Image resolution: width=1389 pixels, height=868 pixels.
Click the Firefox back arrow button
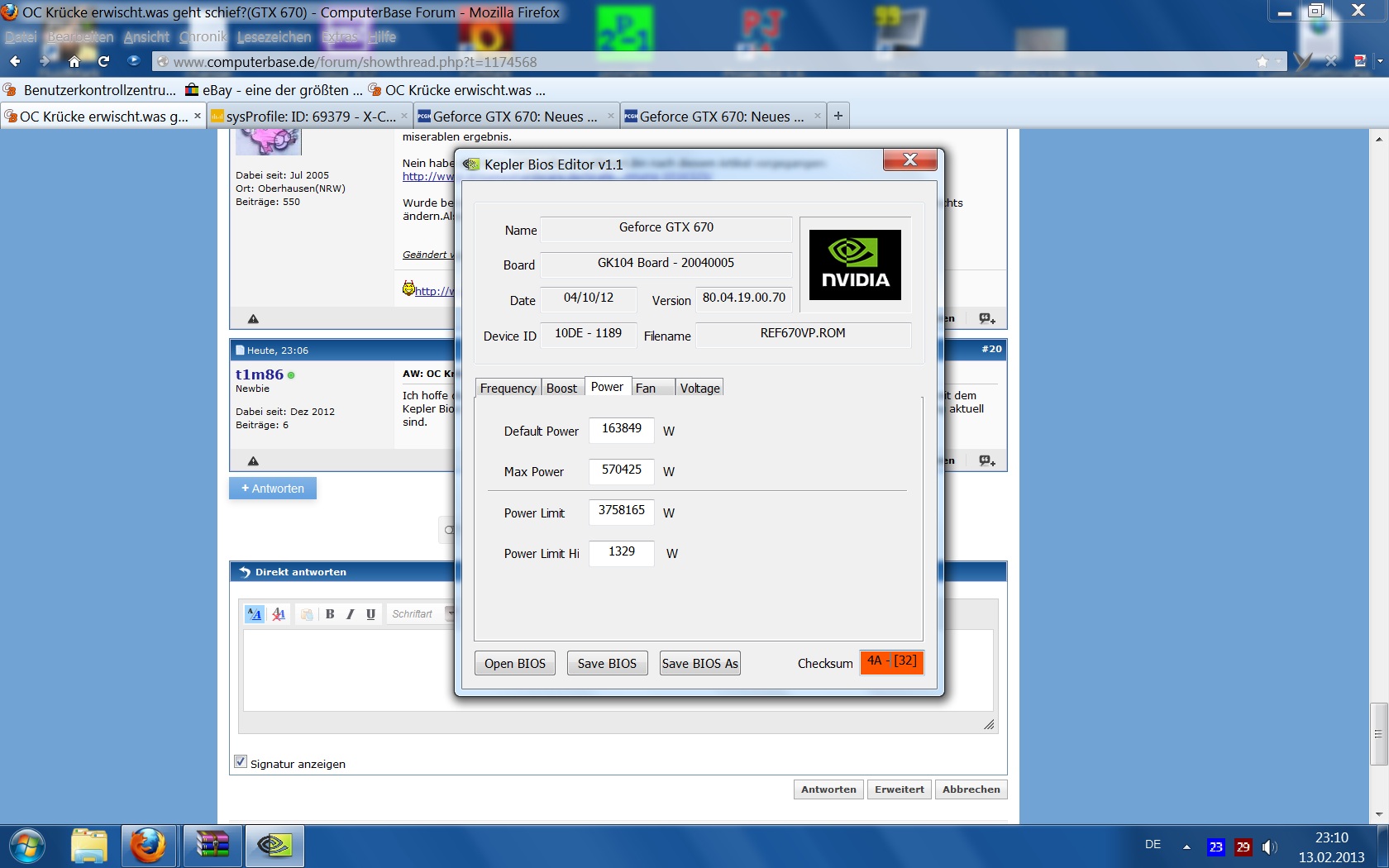(x=15, y=61)
